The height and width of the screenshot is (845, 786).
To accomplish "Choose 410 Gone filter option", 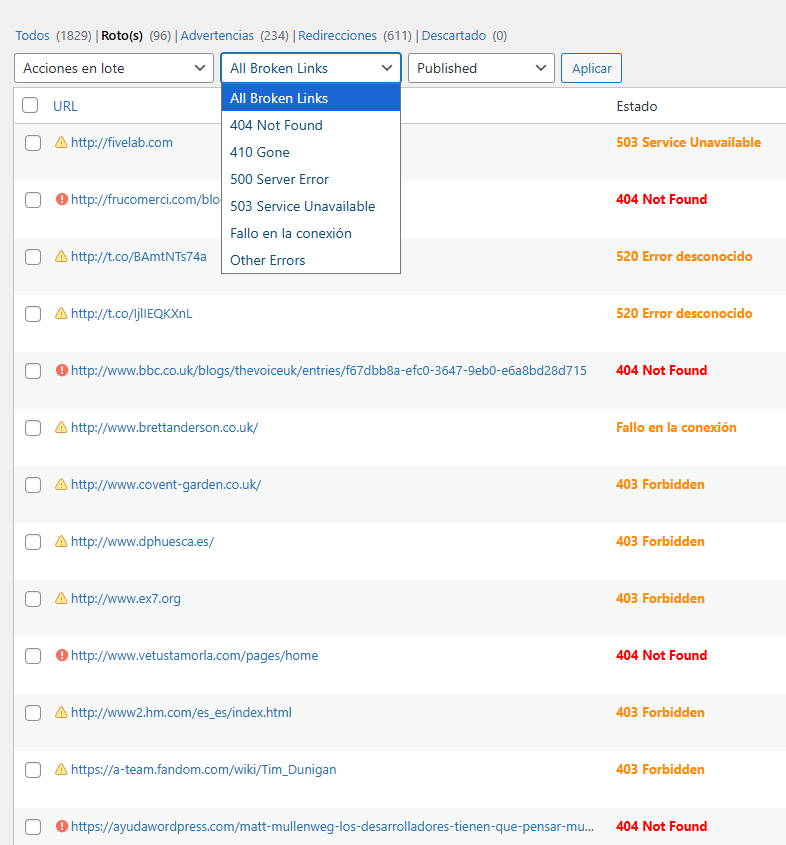I will (311, 152).
